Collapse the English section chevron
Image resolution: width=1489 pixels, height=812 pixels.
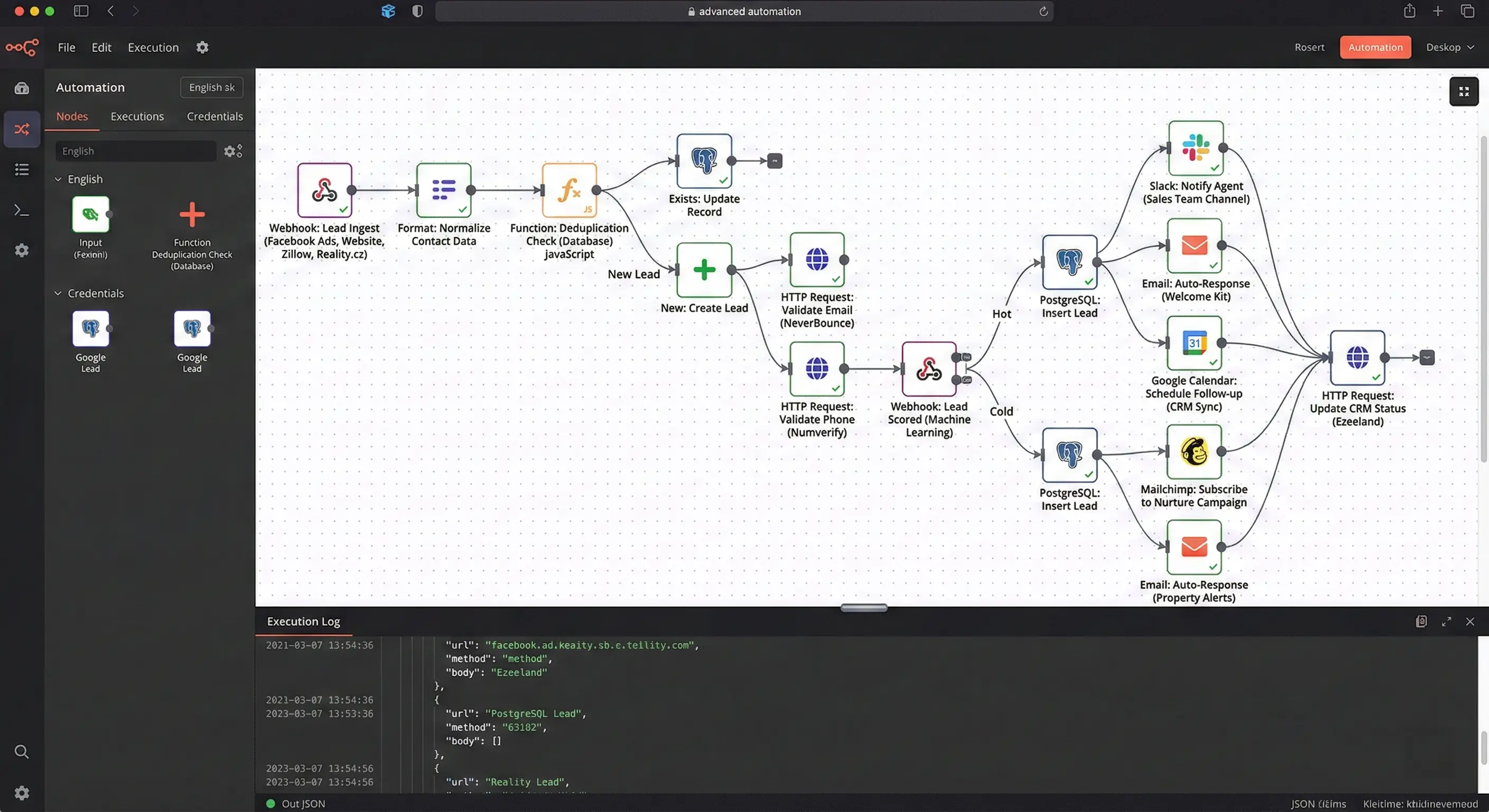point(58,179)
